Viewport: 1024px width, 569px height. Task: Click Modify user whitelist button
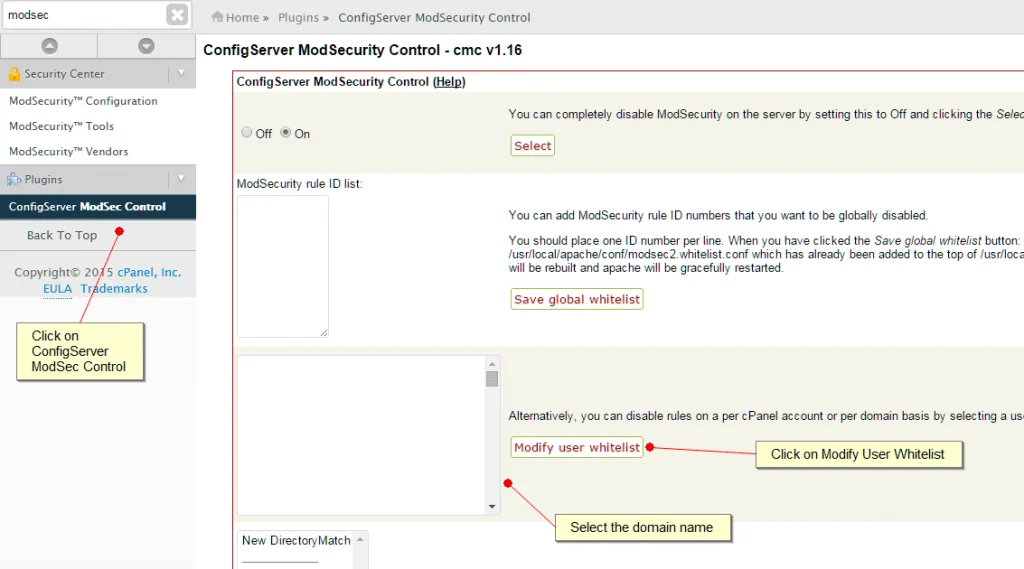point(577,447)
